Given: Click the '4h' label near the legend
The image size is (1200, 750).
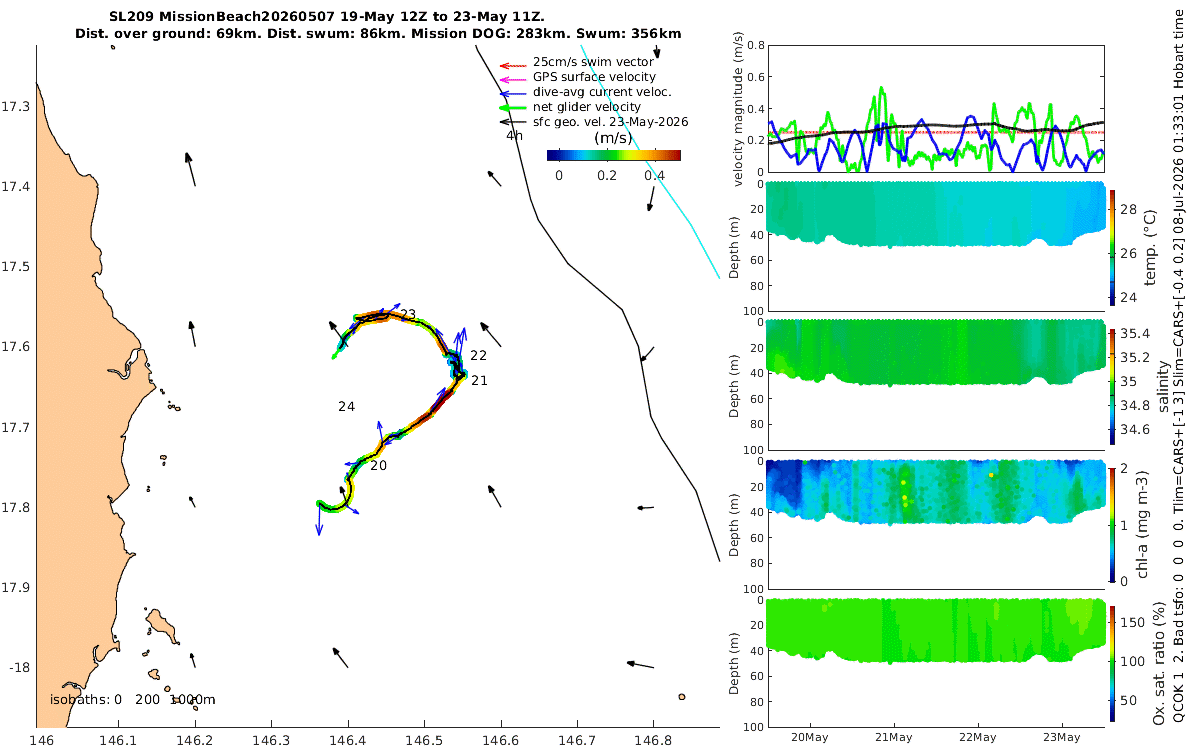Looking at the screenshot, I should [514, 135].
